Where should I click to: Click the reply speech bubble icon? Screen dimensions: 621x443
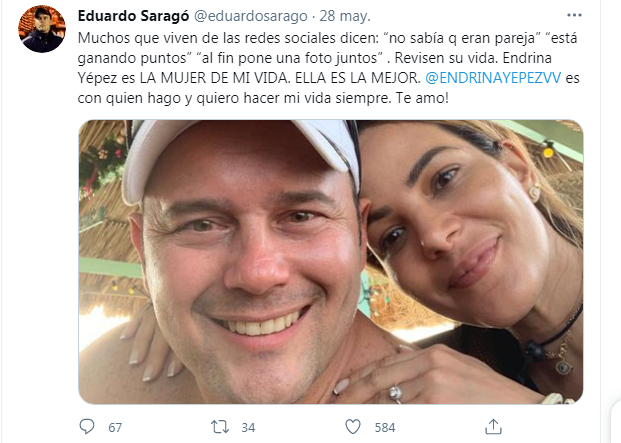click(87, 427)
